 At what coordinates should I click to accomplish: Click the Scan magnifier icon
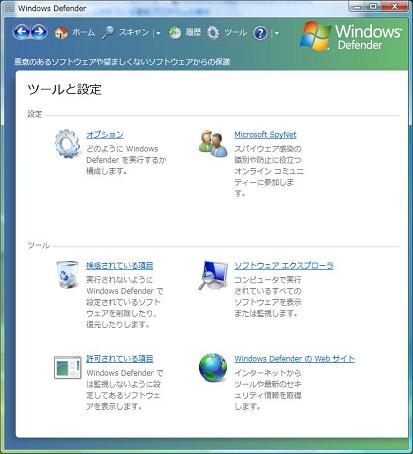[108, 33]
